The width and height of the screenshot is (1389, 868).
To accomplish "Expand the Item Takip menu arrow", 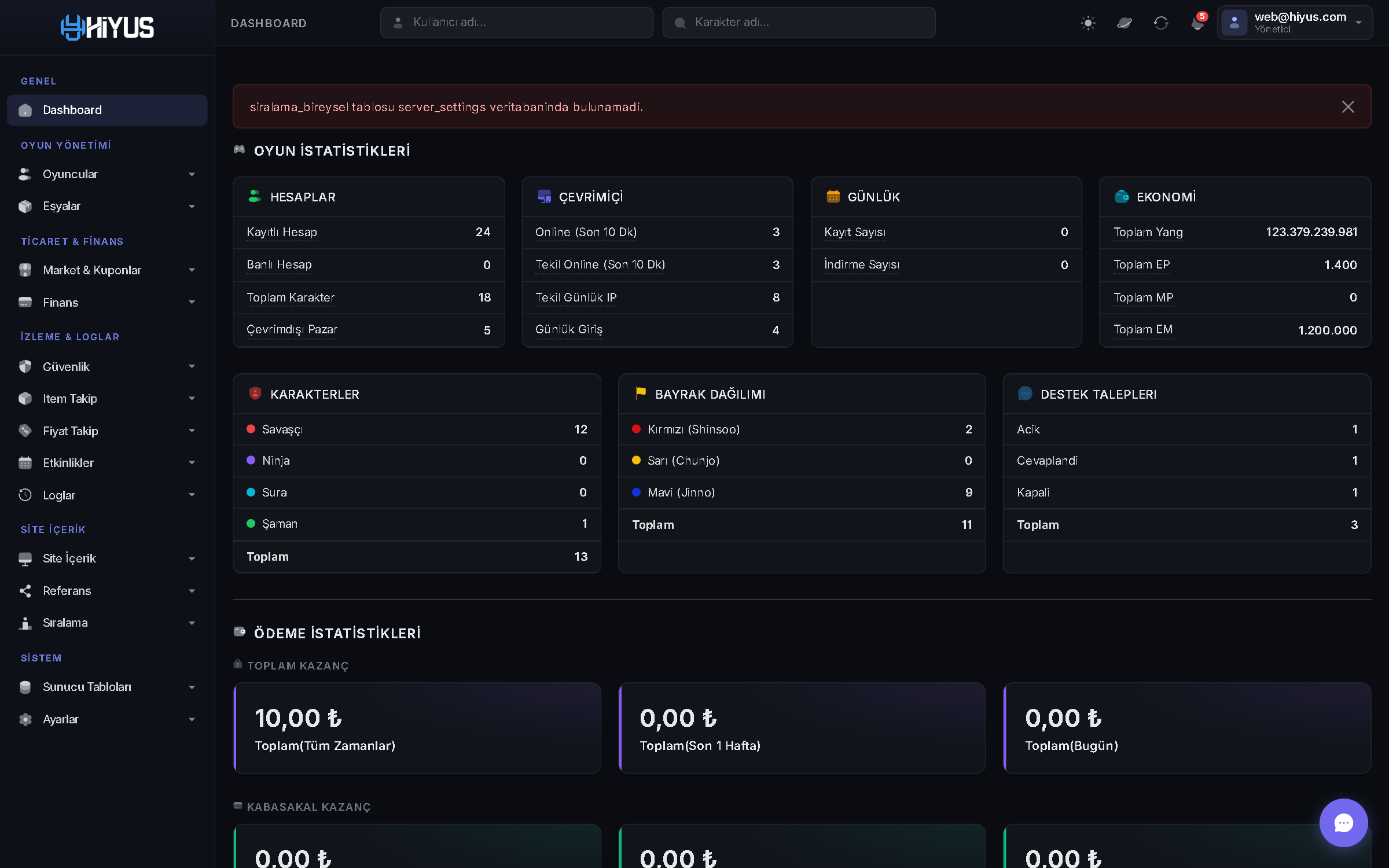I will pyautogui.click(x=192, y=399).
